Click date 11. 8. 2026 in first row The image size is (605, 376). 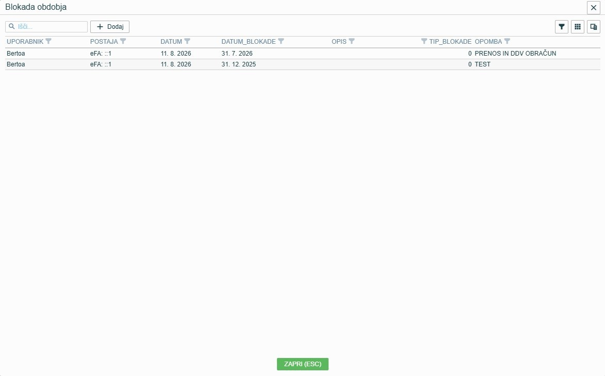pyautogui.click(x=176, y=54)
